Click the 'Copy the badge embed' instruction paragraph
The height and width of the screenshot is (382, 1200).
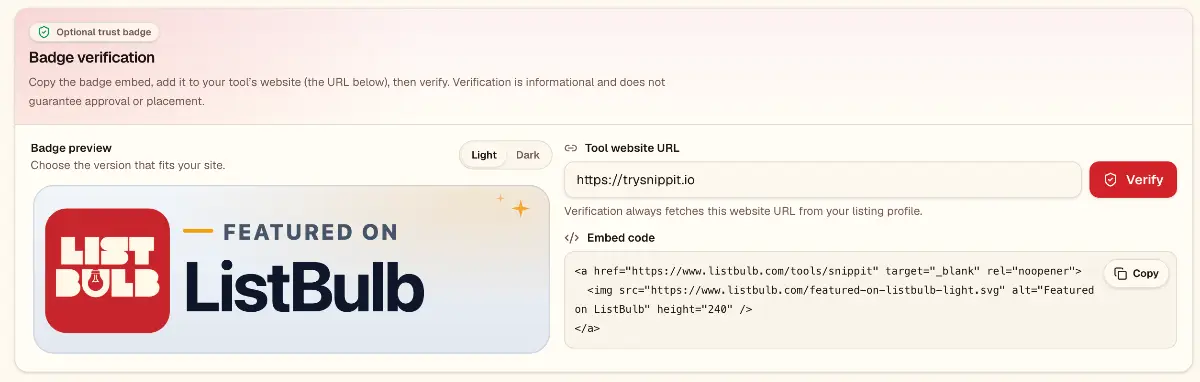347,91
